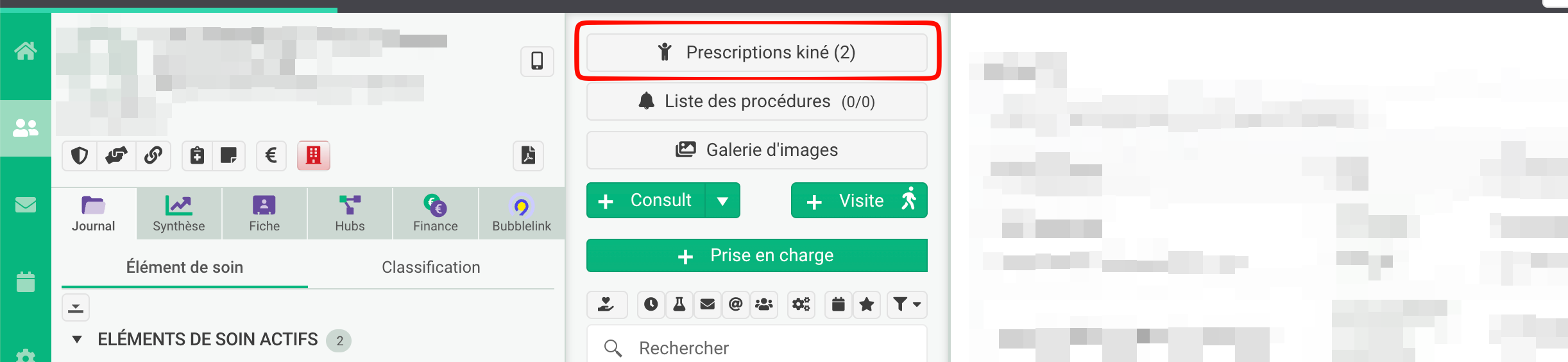
Task: Open the Consult dropdown arrow
Action: click(x=722, y=201)
